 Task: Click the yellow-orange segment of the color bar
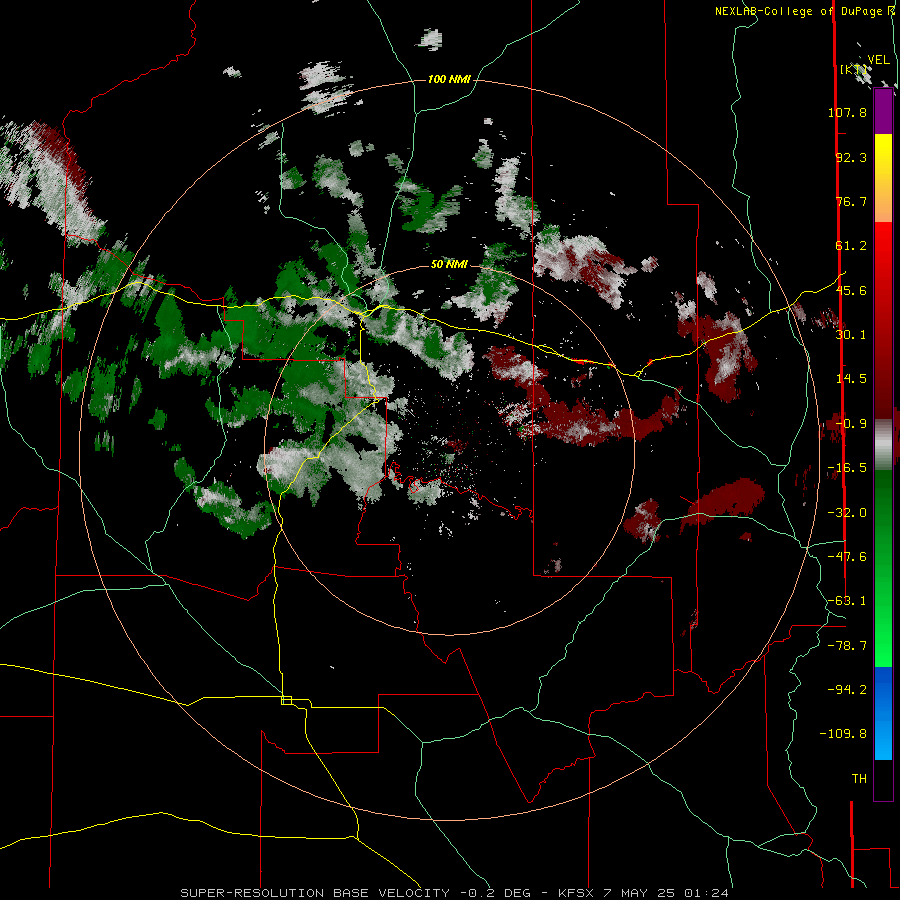coord(883,178)
